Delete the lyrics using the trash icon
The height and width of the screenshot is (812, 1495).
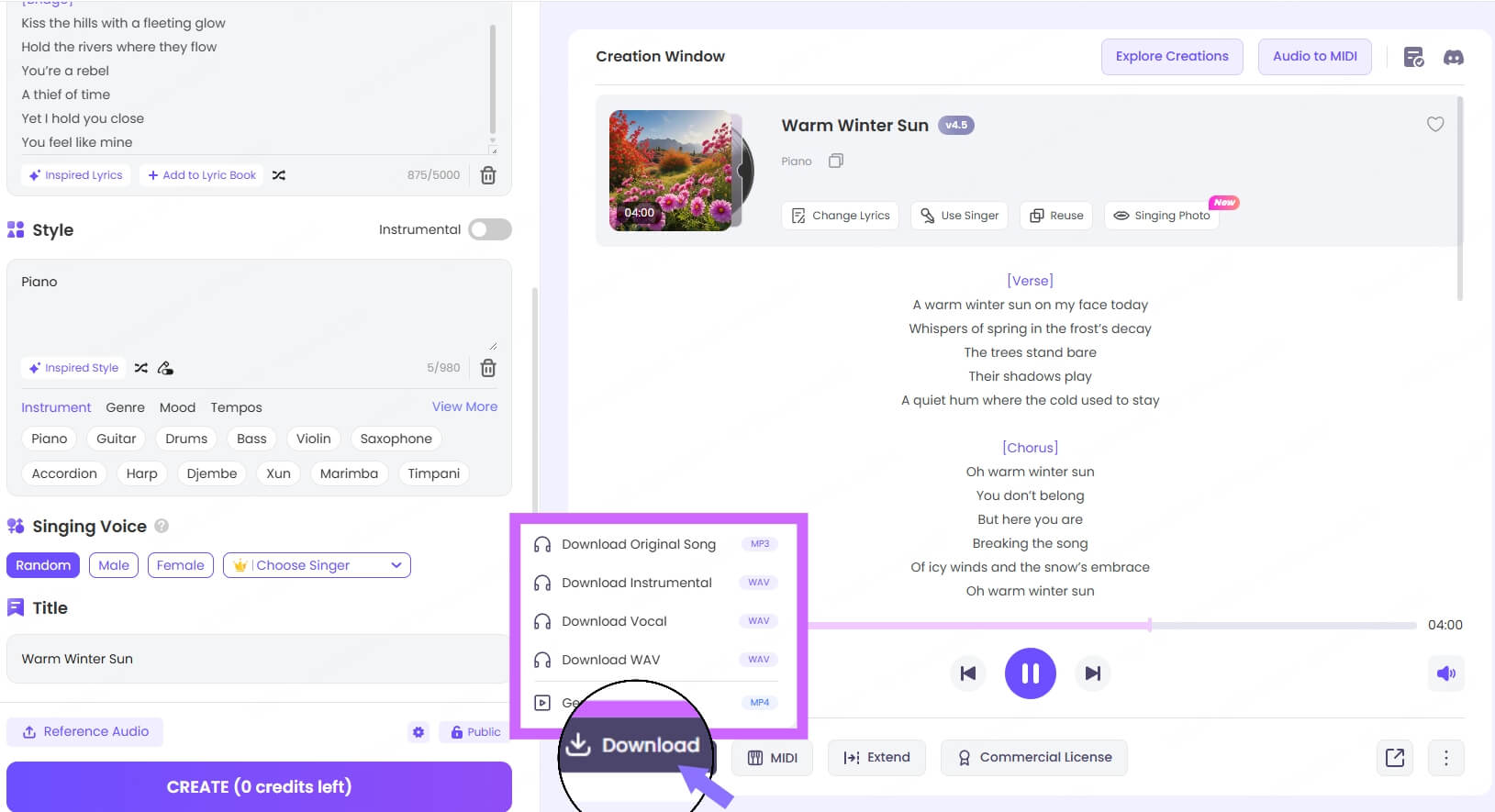(488, 175)
